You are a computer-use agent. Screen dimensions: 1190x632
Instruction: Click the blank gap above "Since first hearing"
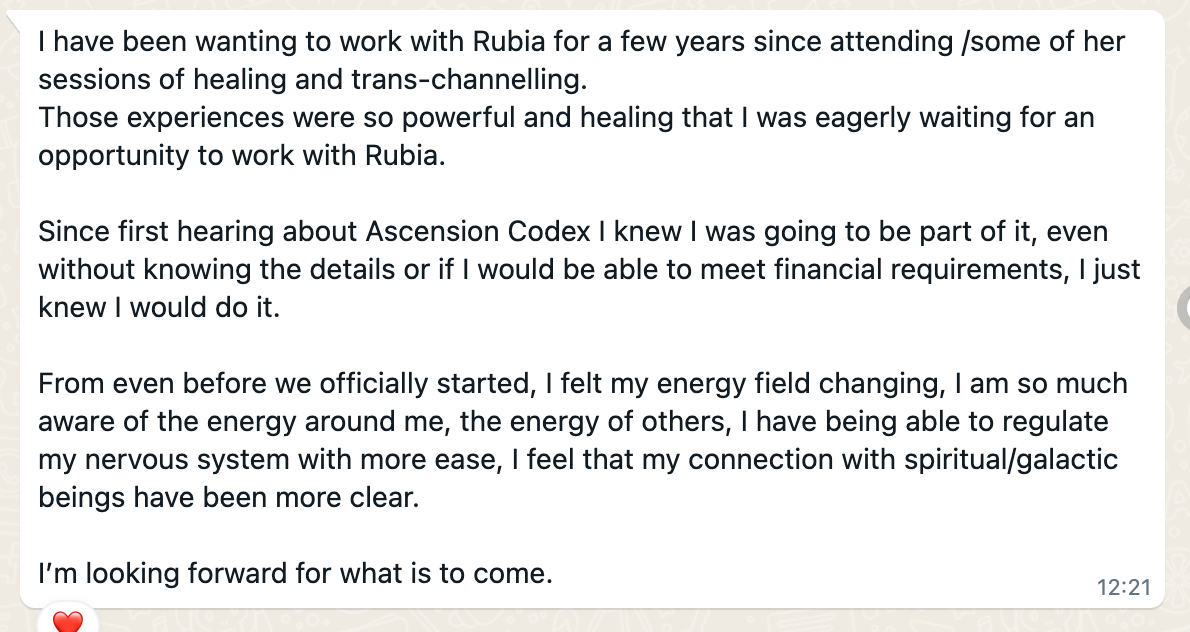(592, 193)
